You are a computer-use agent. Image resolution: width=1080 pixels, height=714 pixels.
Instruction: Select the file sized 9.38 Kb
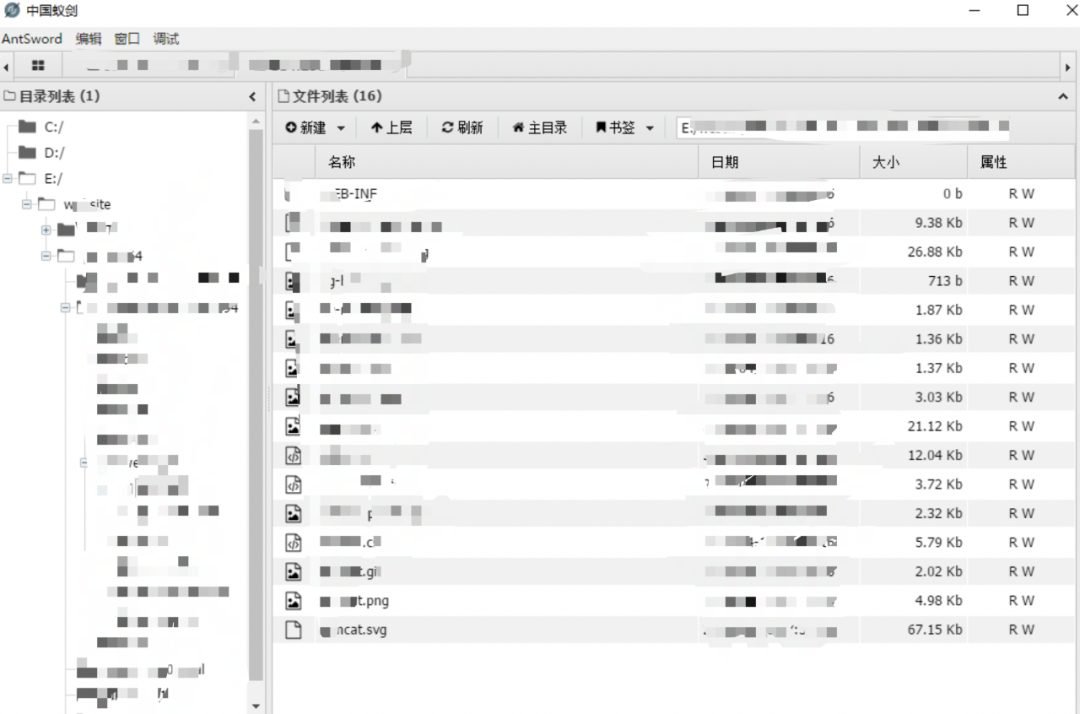pyautogui.click(x=673, y=223)
